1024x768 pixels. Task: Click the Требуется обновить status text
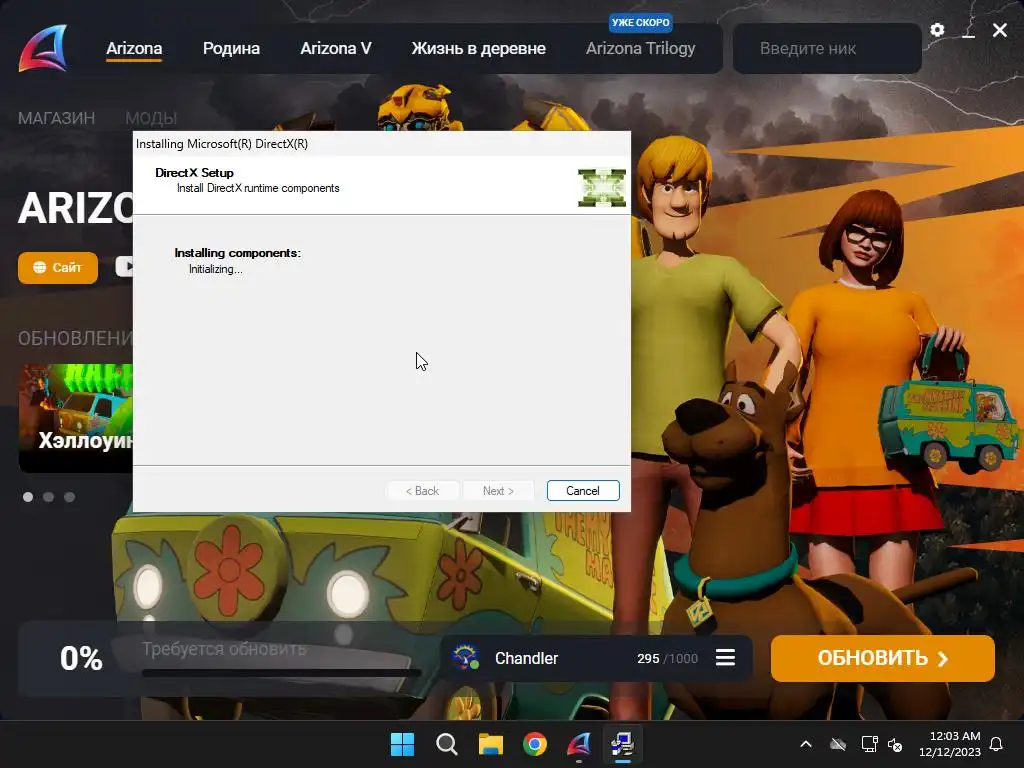[x=224, y=649]
